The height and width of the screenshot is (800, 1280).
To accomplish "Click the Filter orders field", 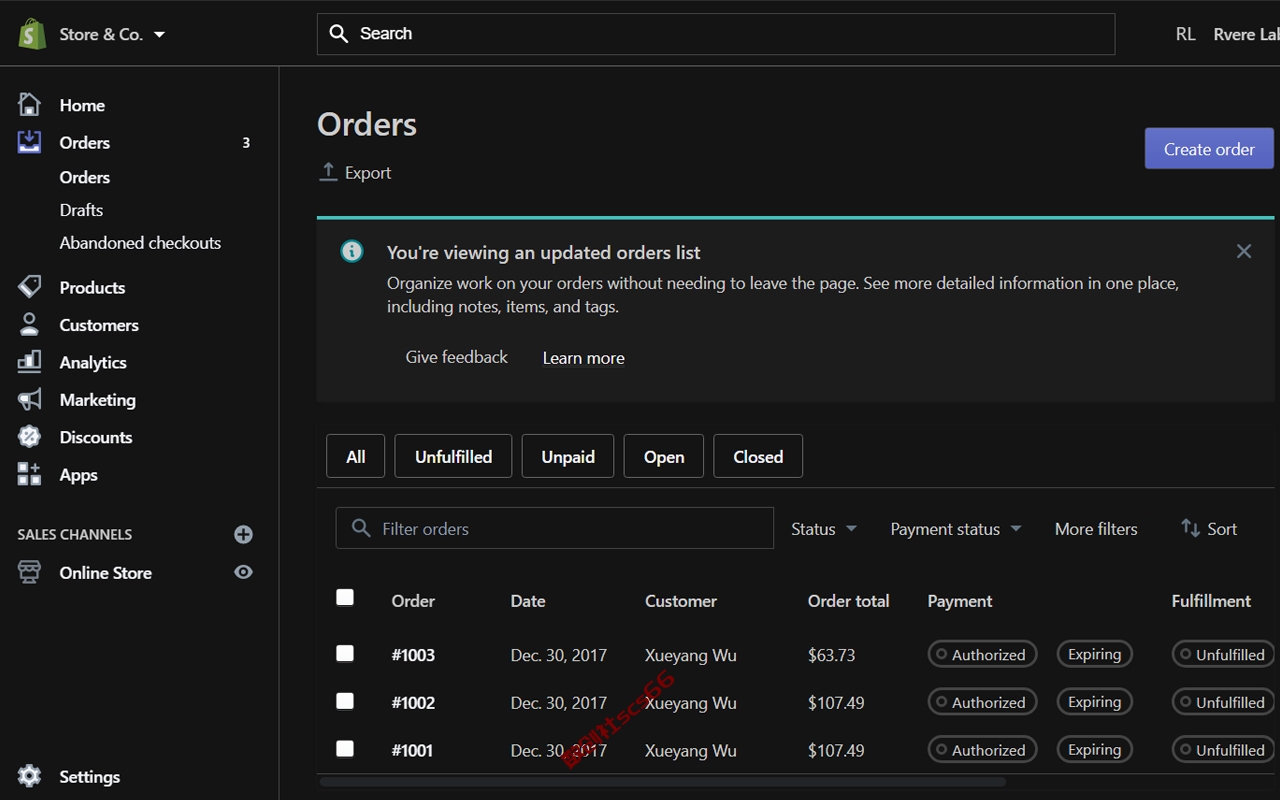I will click(x=555, y=528).
